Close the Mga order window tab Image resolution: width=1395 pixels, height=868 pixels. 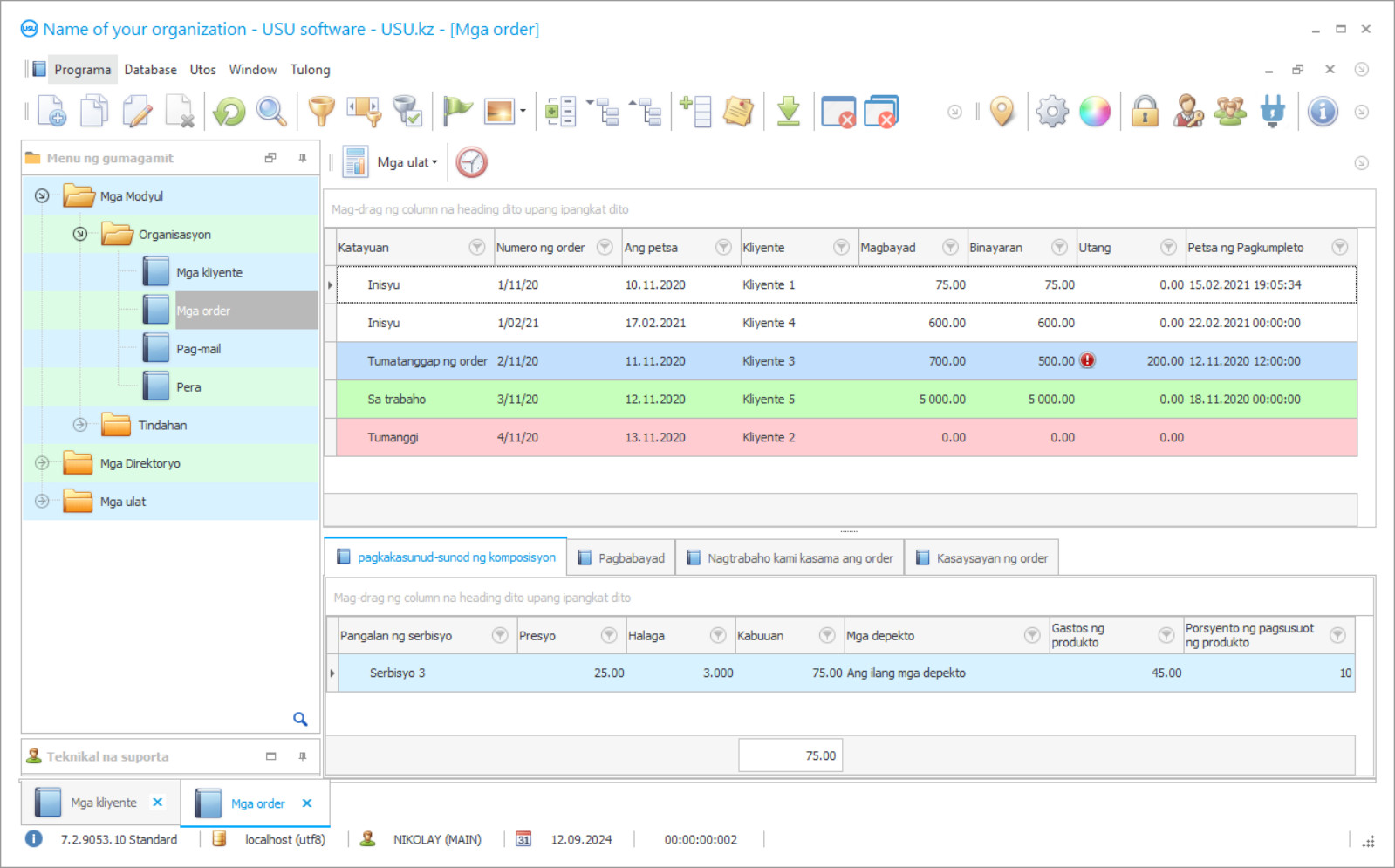point(307,803)
